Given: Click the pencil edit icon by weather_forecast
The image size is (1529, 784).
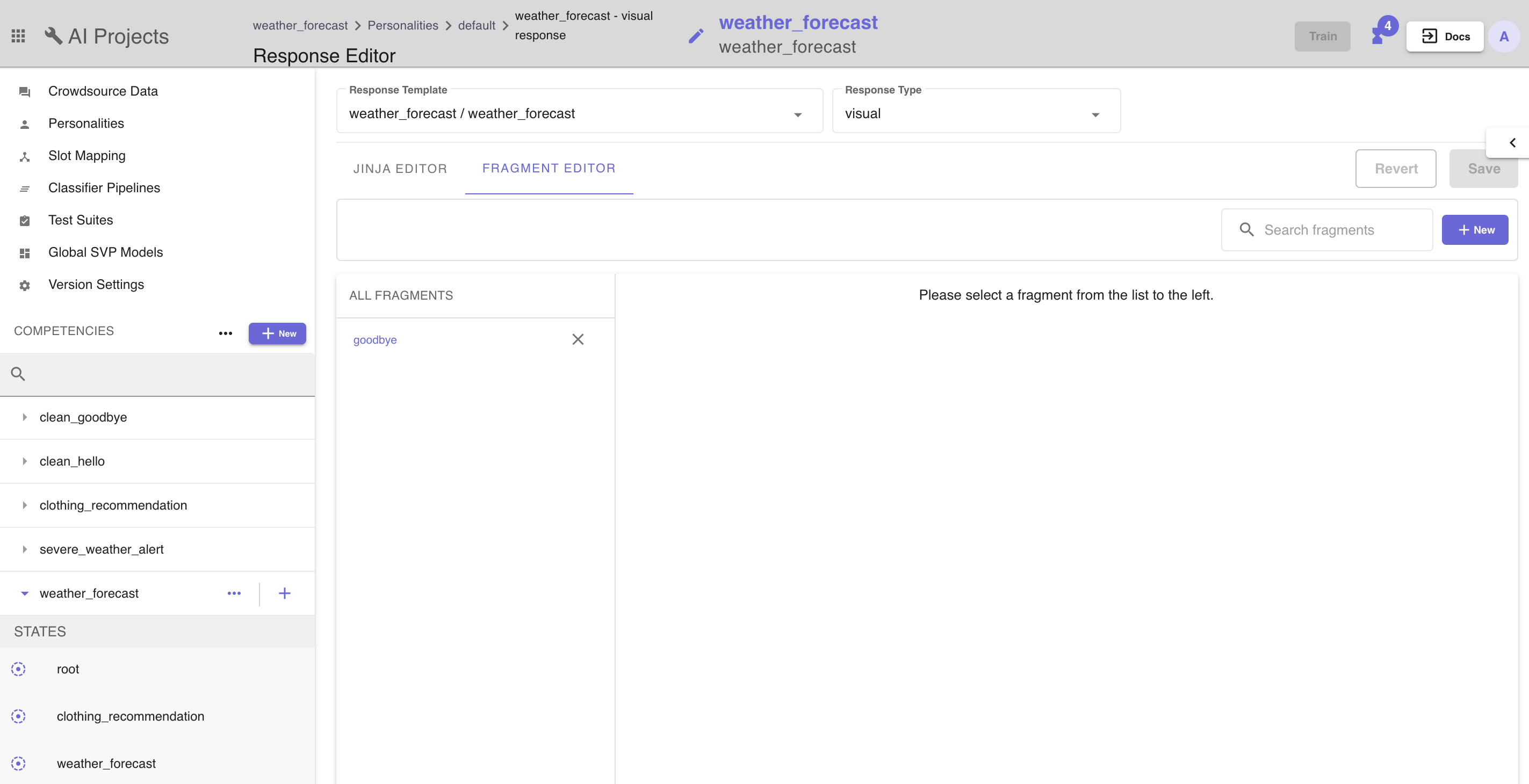Looking at the screenshot, I should [x=696, y=36].
